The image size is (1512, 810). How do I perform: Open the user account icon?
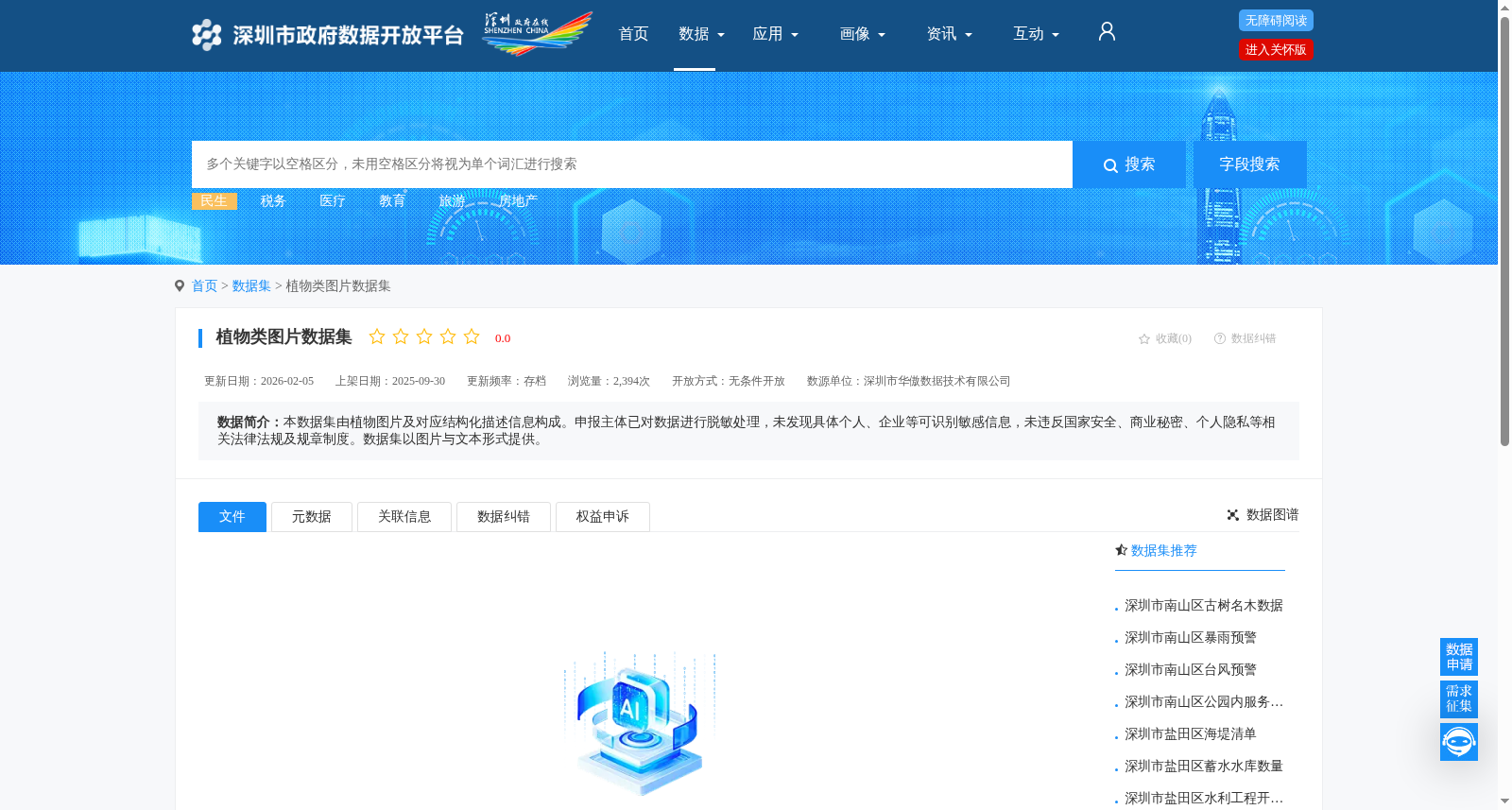click(x=1107, y=32)
